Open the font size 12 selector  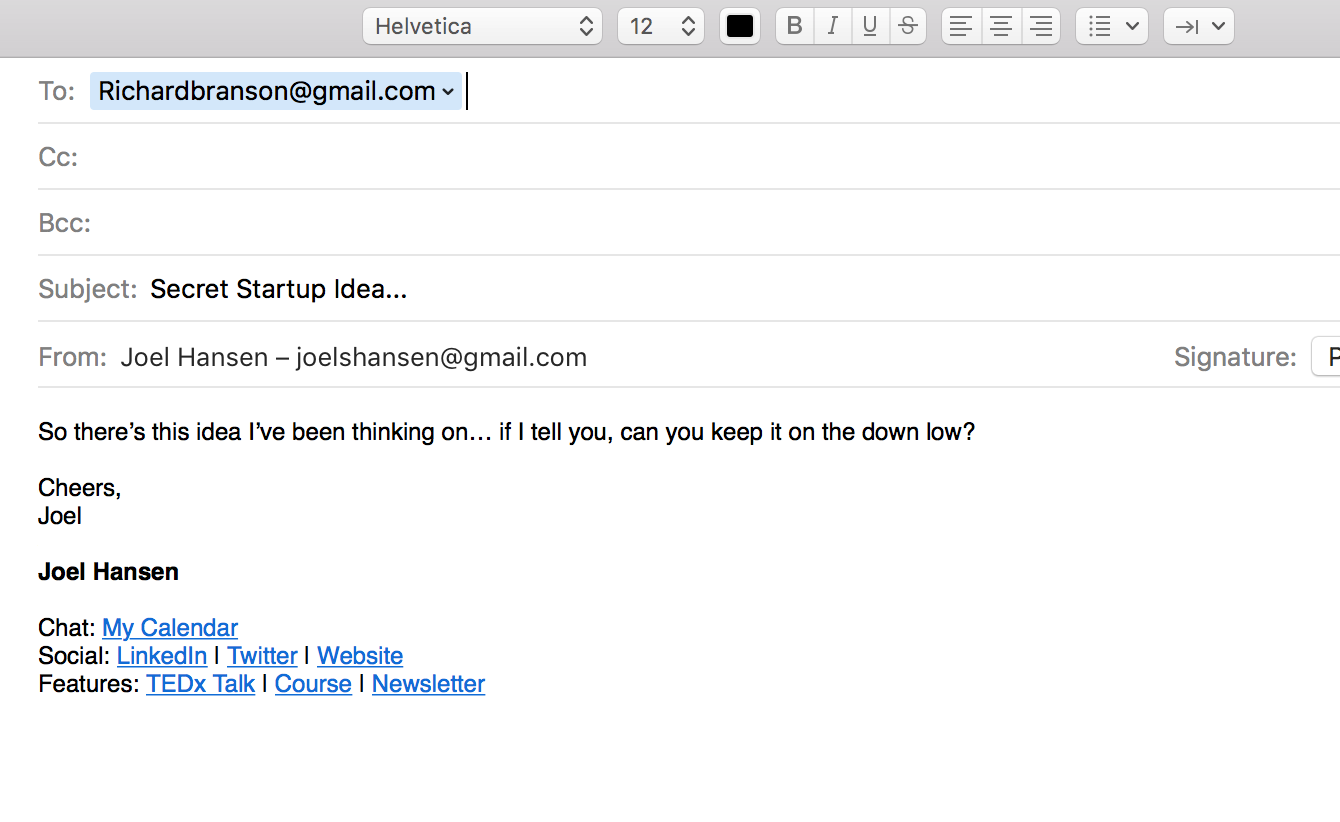pos(661,26)
